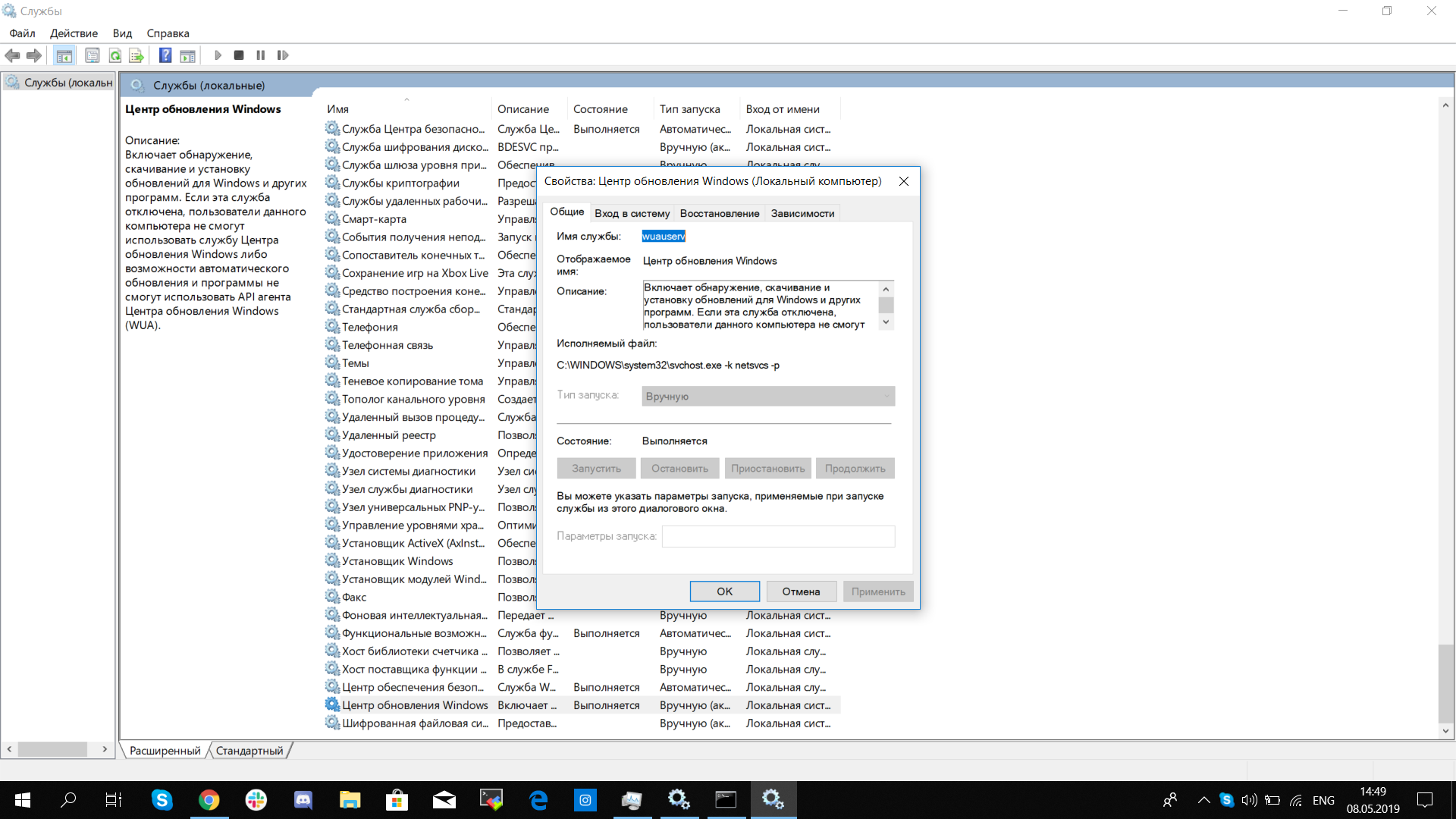Select the Установщик Windows service row
Image resolution: width=1456 pixels, height=819 pixels.
coord(397,561)
